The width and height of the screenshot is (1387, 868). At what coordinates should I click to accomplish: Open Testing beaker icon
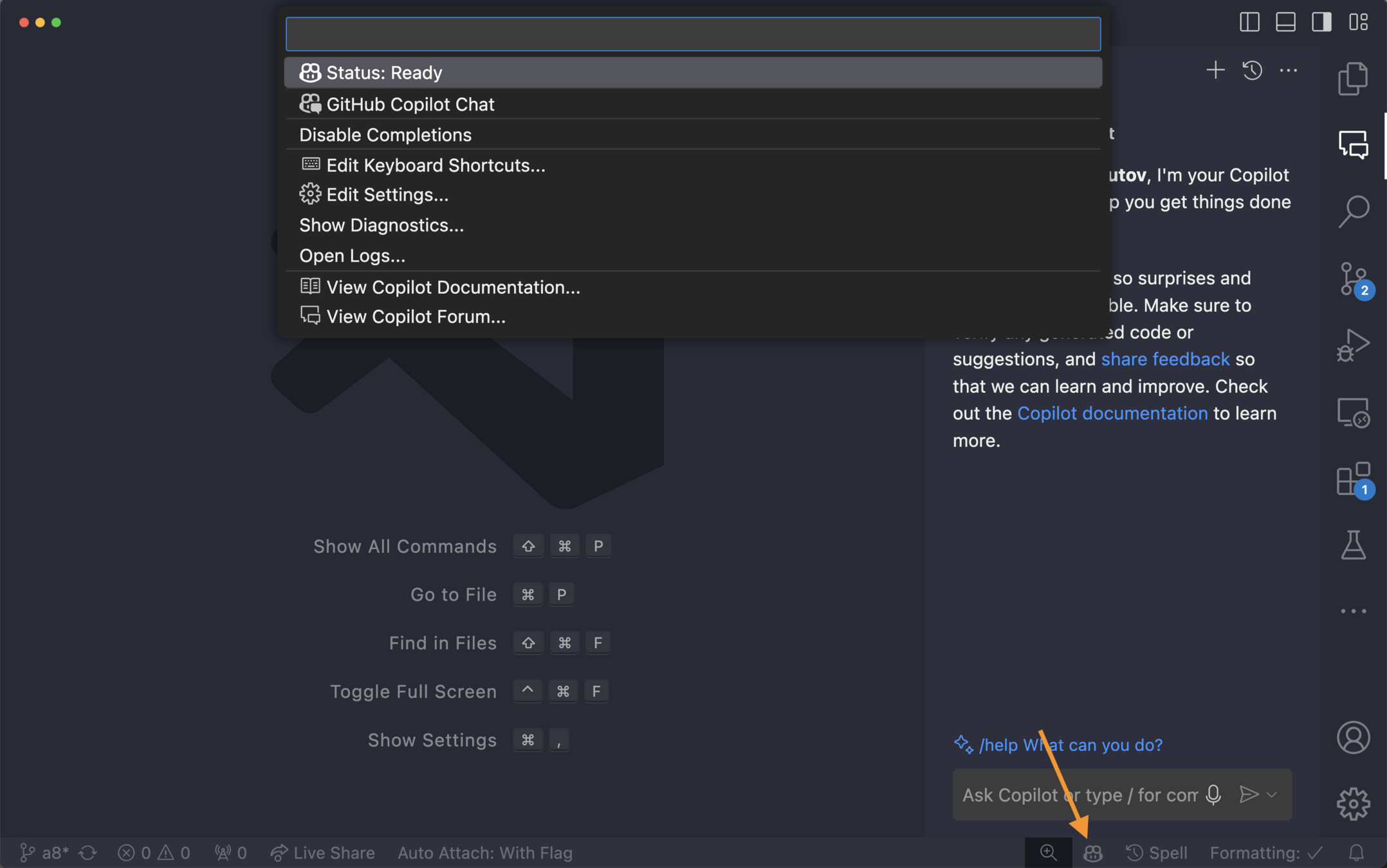(x=1353, y=545)
